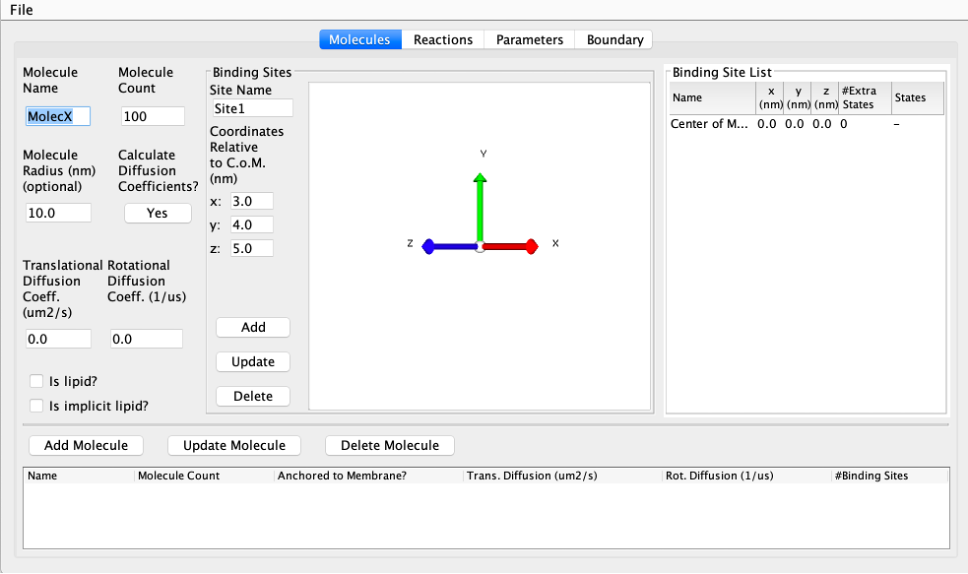Click the Molecule Name field containing MolecX
The image size is (968, 574).
58,116
